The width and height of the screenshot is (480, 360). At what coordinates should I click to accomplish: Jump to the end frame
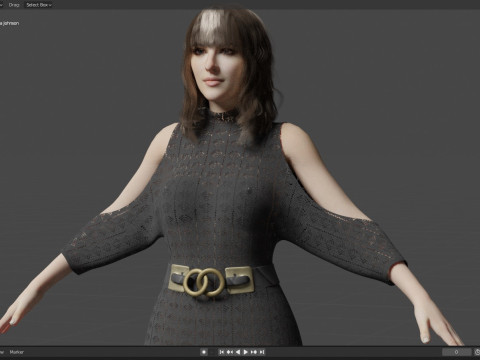point(262,352)
